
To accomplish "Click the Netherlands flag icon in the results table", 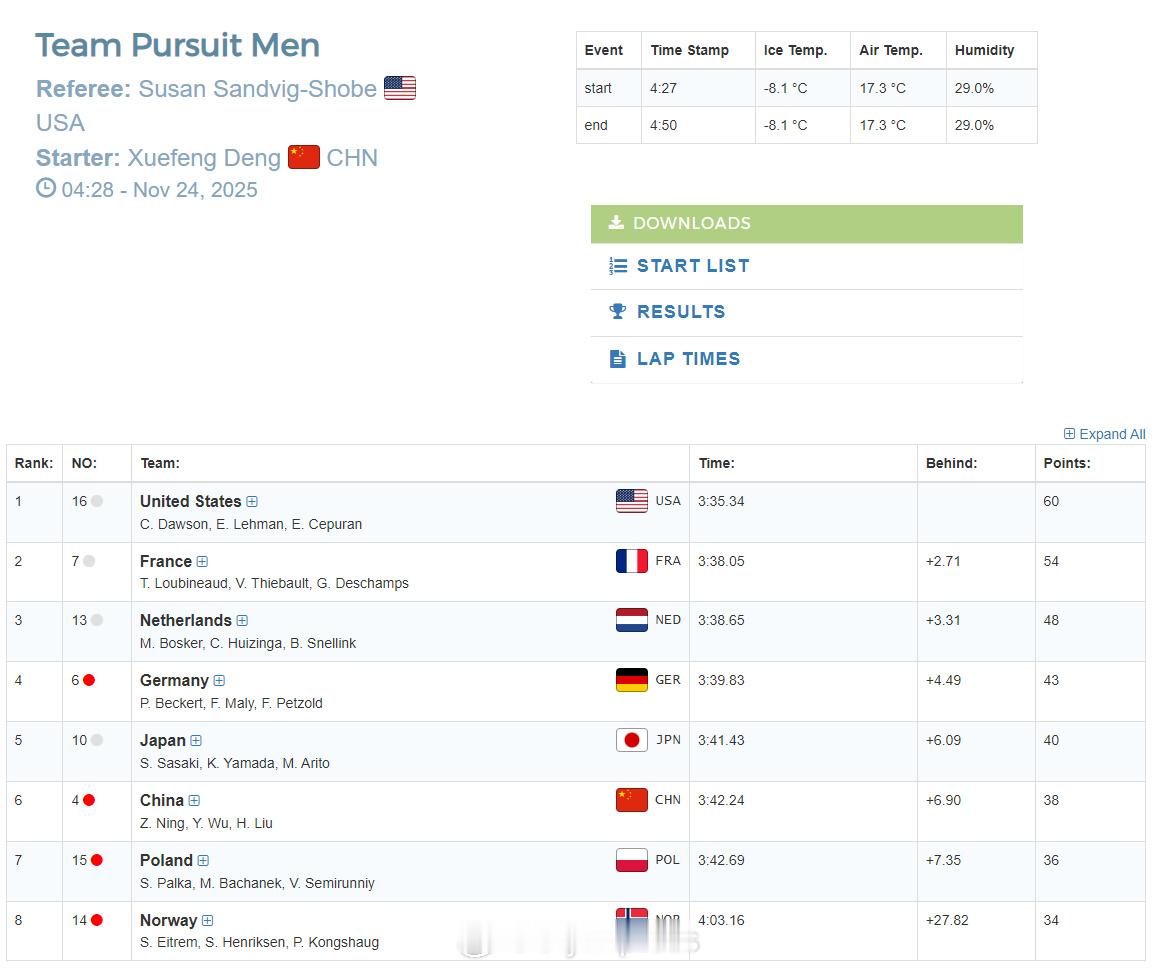I will coord(632,620).
